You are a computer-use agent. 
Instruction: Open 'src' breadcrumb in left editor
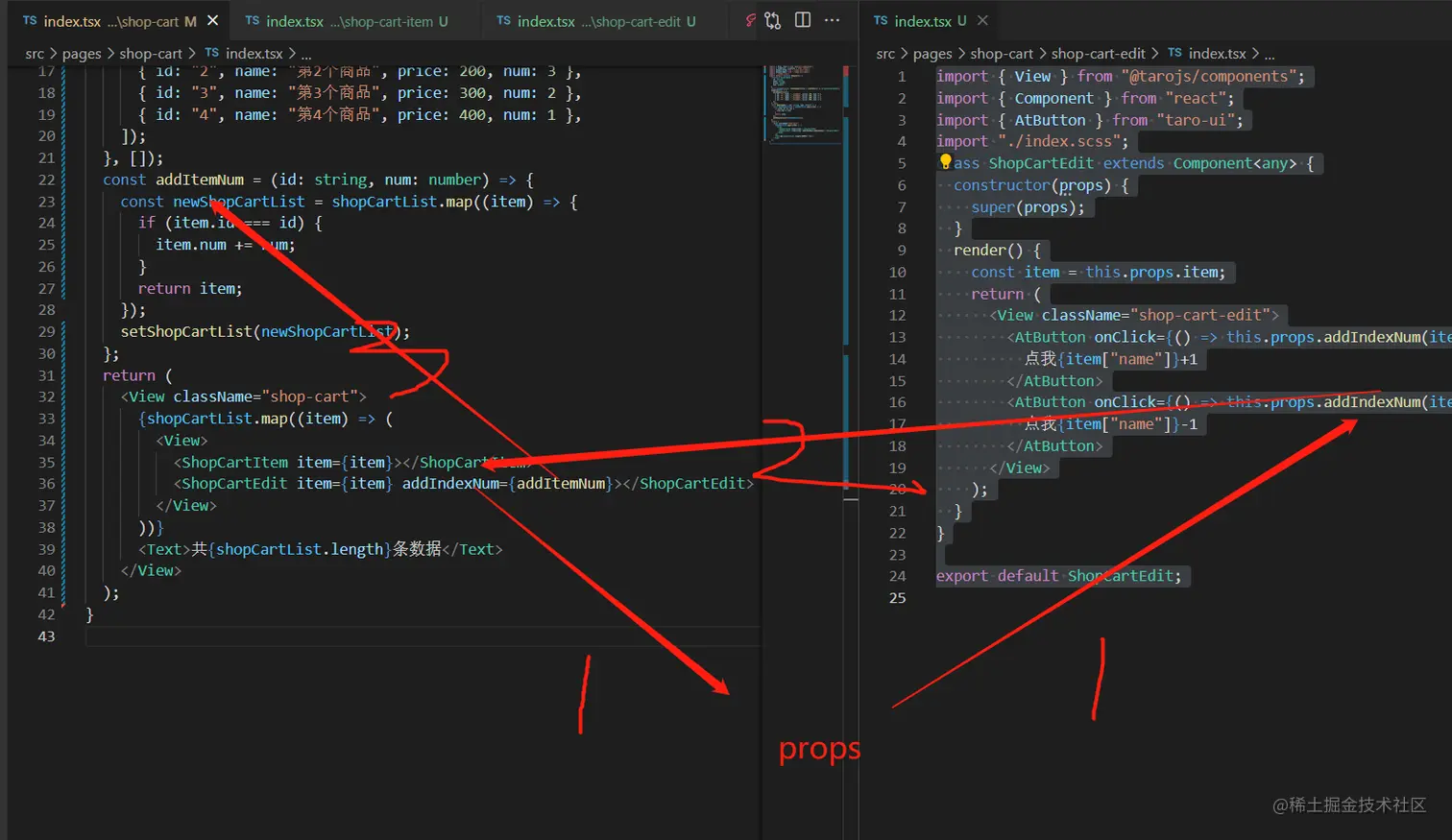pos(35,54)
